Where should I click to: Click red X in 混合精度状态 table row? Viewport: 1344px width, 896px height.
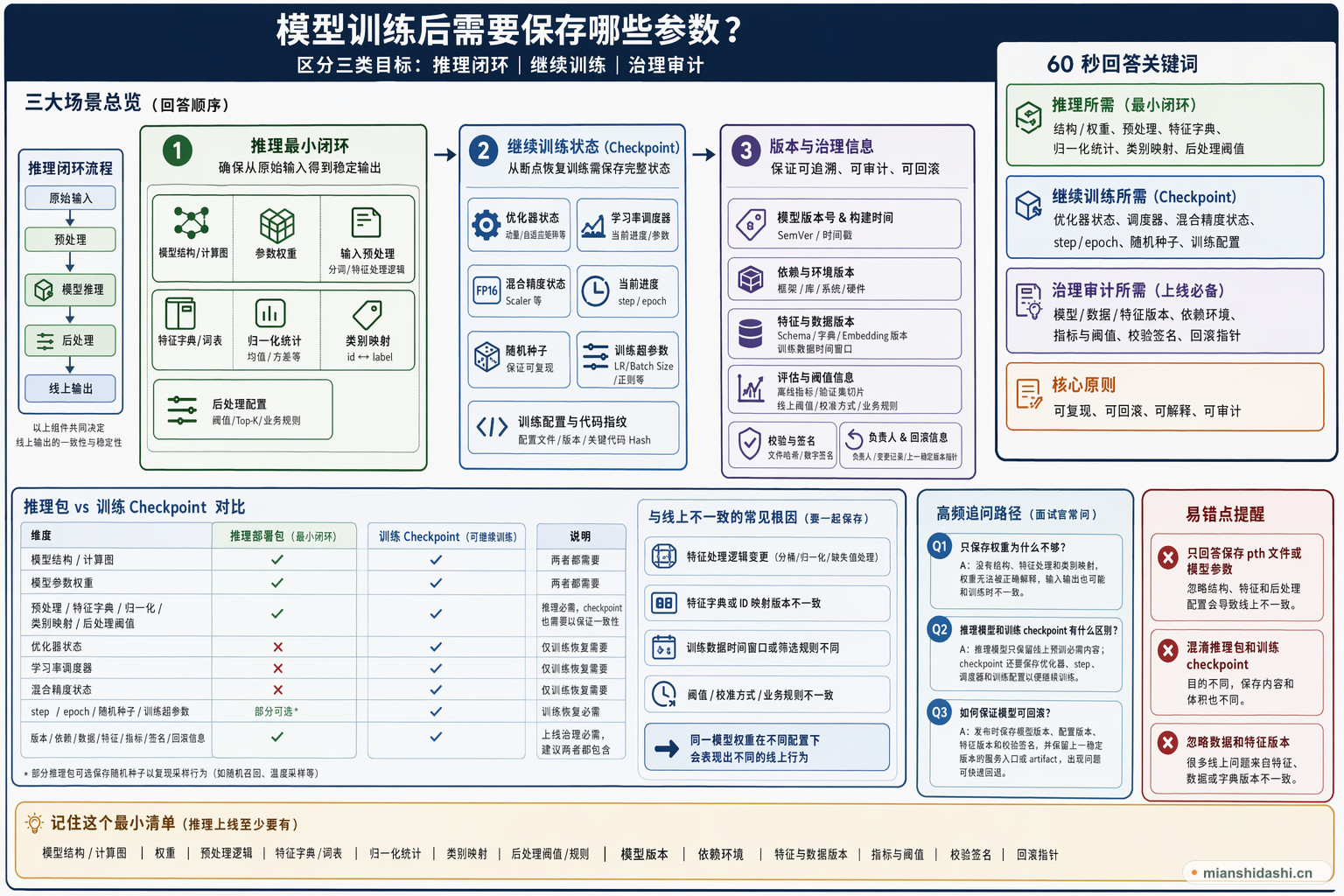click(277, 689)
